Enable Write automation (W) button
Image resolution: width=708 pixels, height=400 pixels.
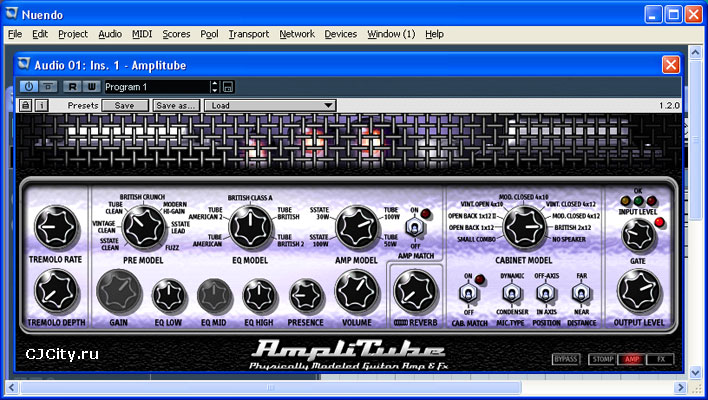92,87
